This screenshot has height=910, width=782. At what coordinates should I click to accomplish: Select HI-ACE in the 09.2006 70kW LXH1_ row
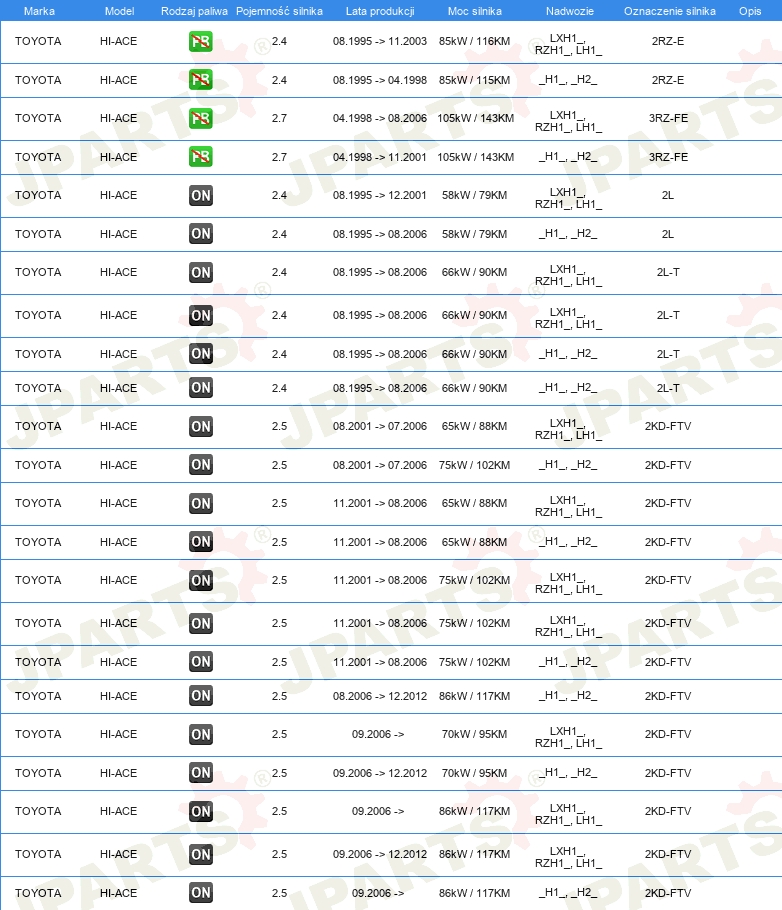(x=118, y=734)
